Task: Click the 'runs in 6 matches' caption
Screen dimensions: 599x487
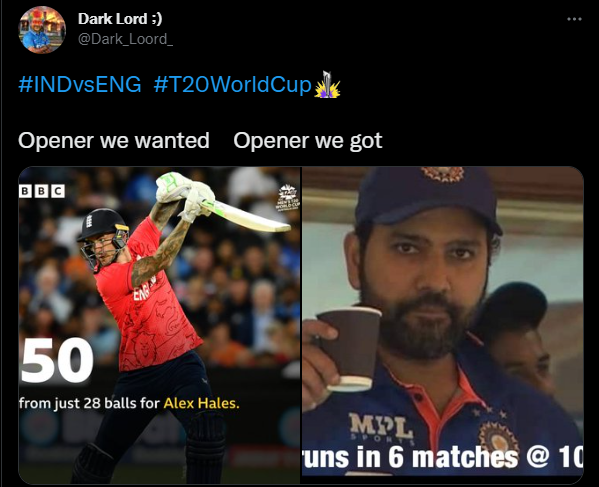Action: (443, 457)
